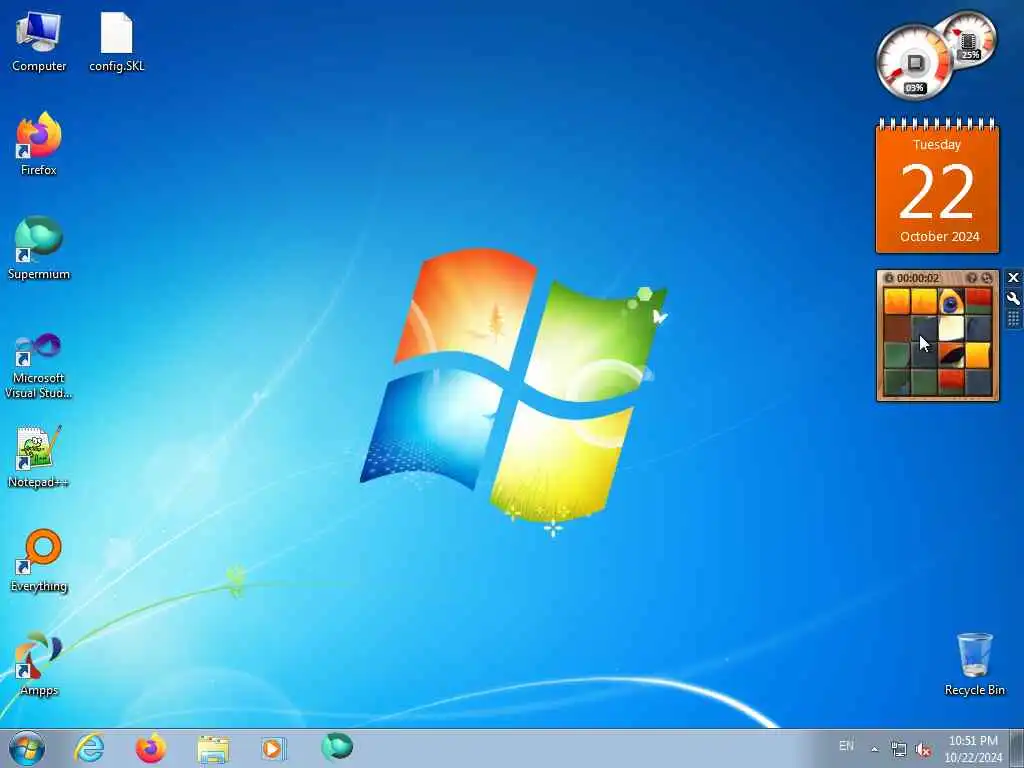Shuffle or solve the picture puzzle
Screen dimensions: 1024x768
pyautogui.click(x=987, y=278)
